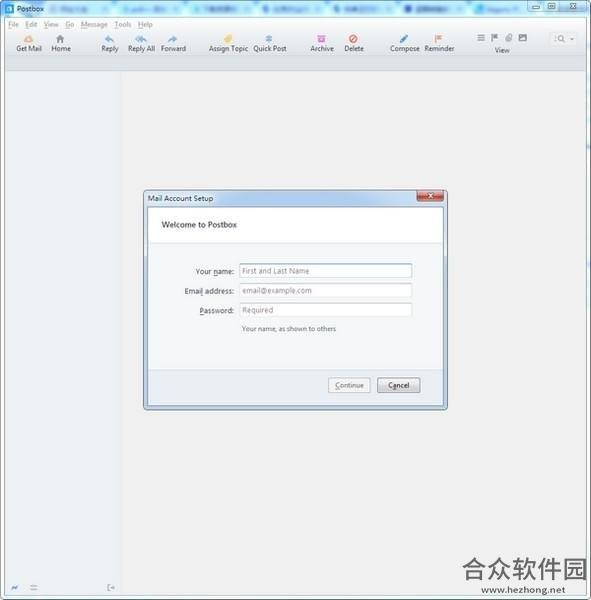This screenshot has width=591, height=600.
Task: Click the search magnifier icon
Action: coord(560,39)
